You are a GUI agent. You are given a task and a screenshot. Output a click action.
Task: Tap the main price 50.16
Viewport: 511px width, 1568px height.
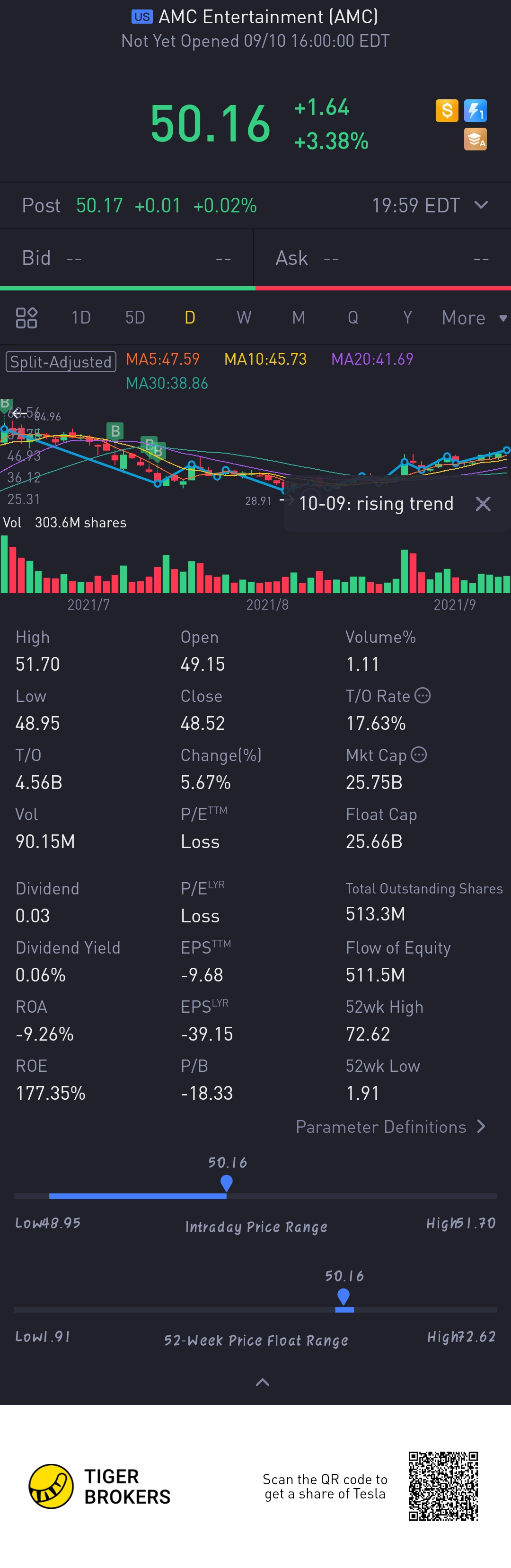210,123
